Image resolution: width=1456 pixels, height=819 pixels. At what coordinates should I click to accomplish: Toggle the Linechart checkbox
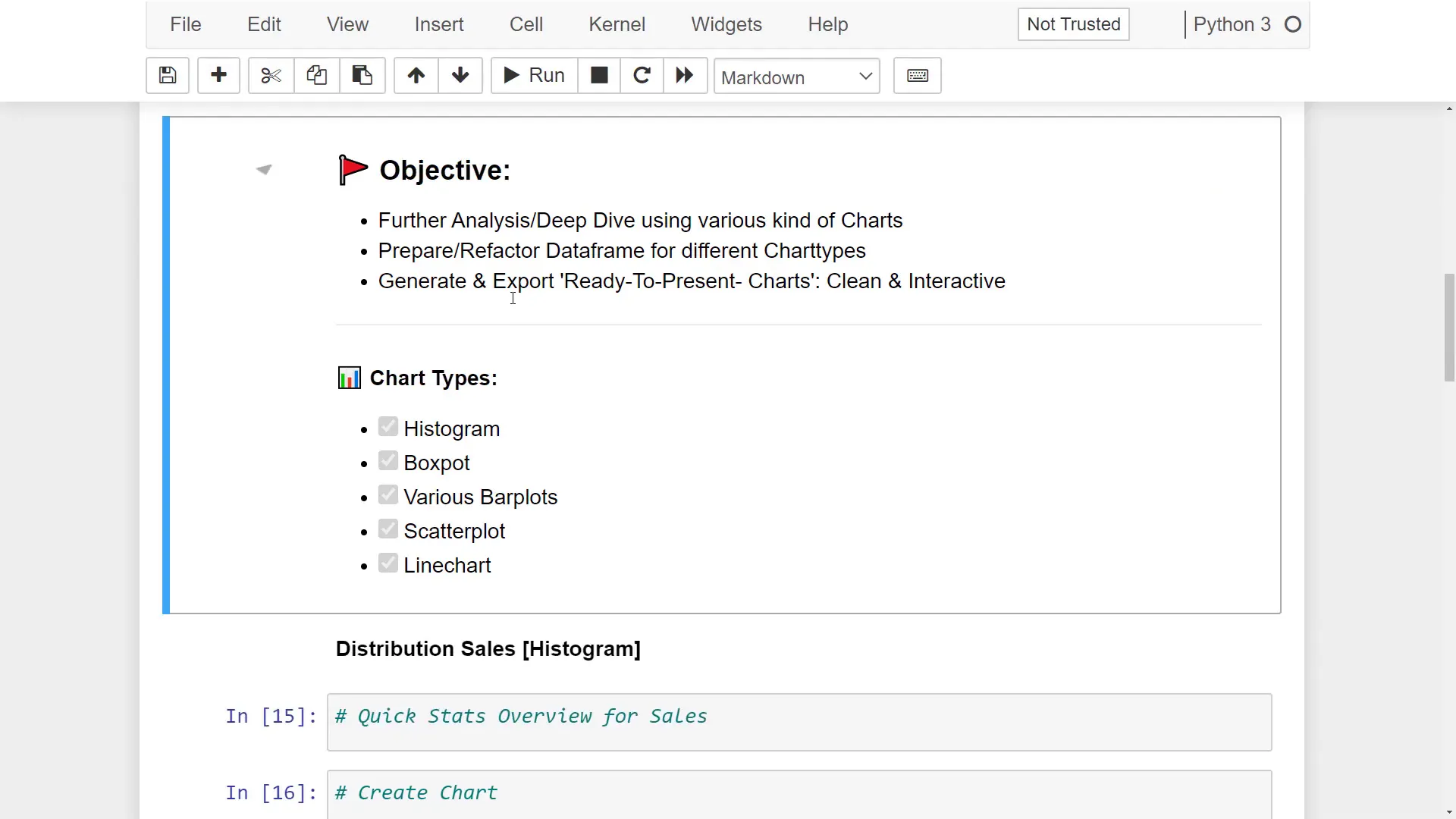pos(388,563)
